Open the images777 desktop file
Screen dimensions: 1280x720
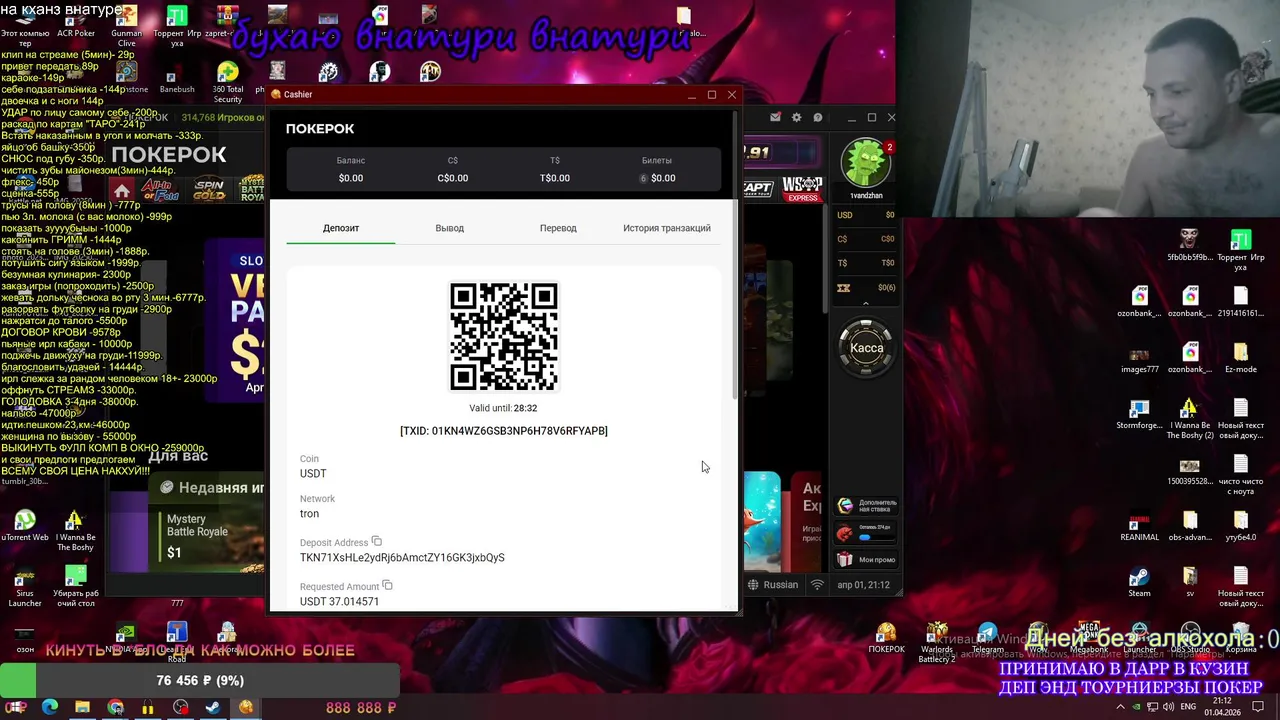1139,359
